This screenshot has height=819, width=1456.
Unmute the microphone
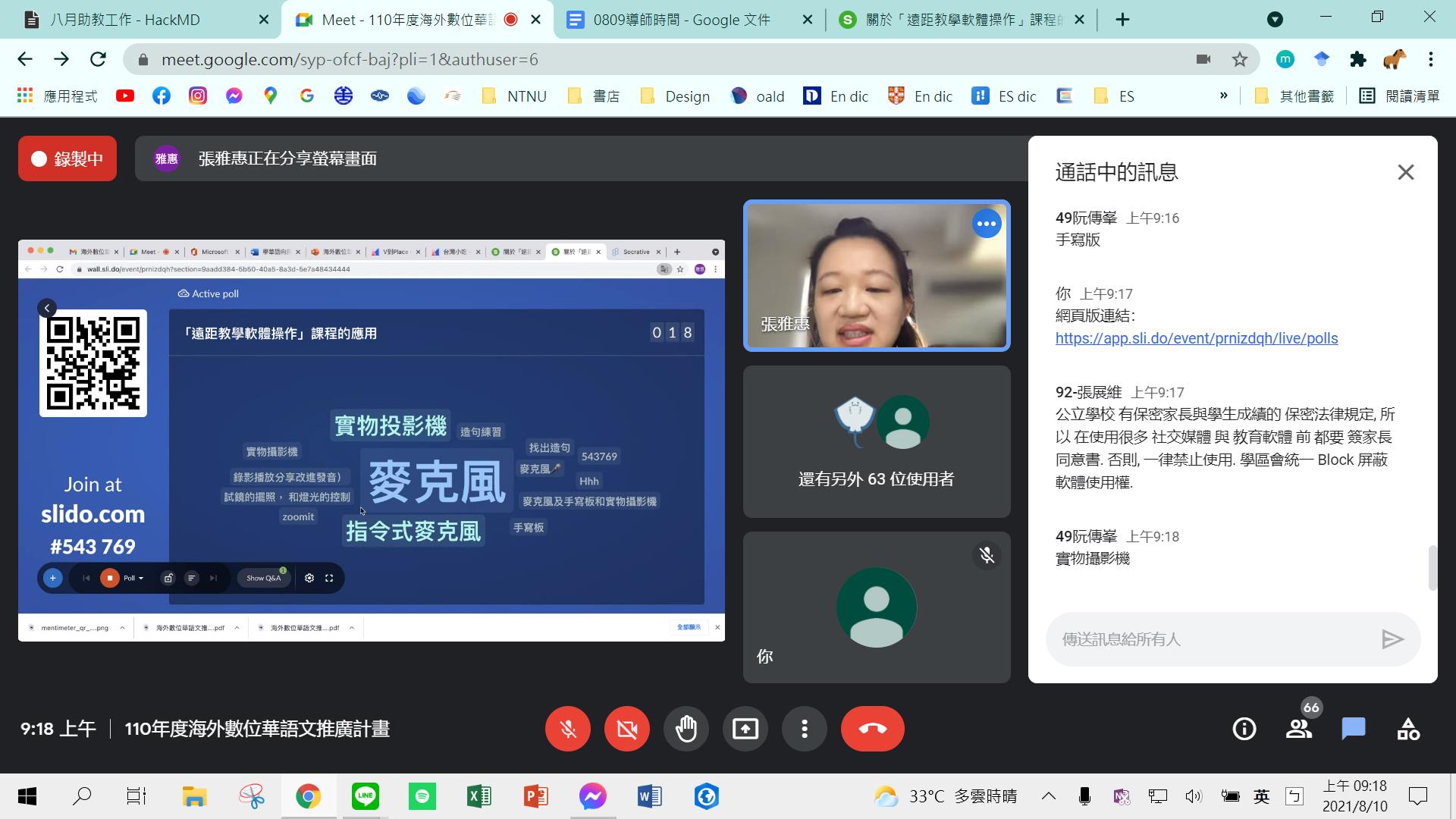coord(567,728)
